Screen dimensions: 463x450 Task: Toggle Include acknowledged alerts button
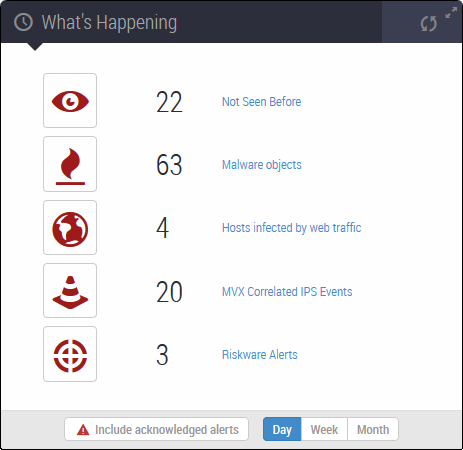(156, 429)
